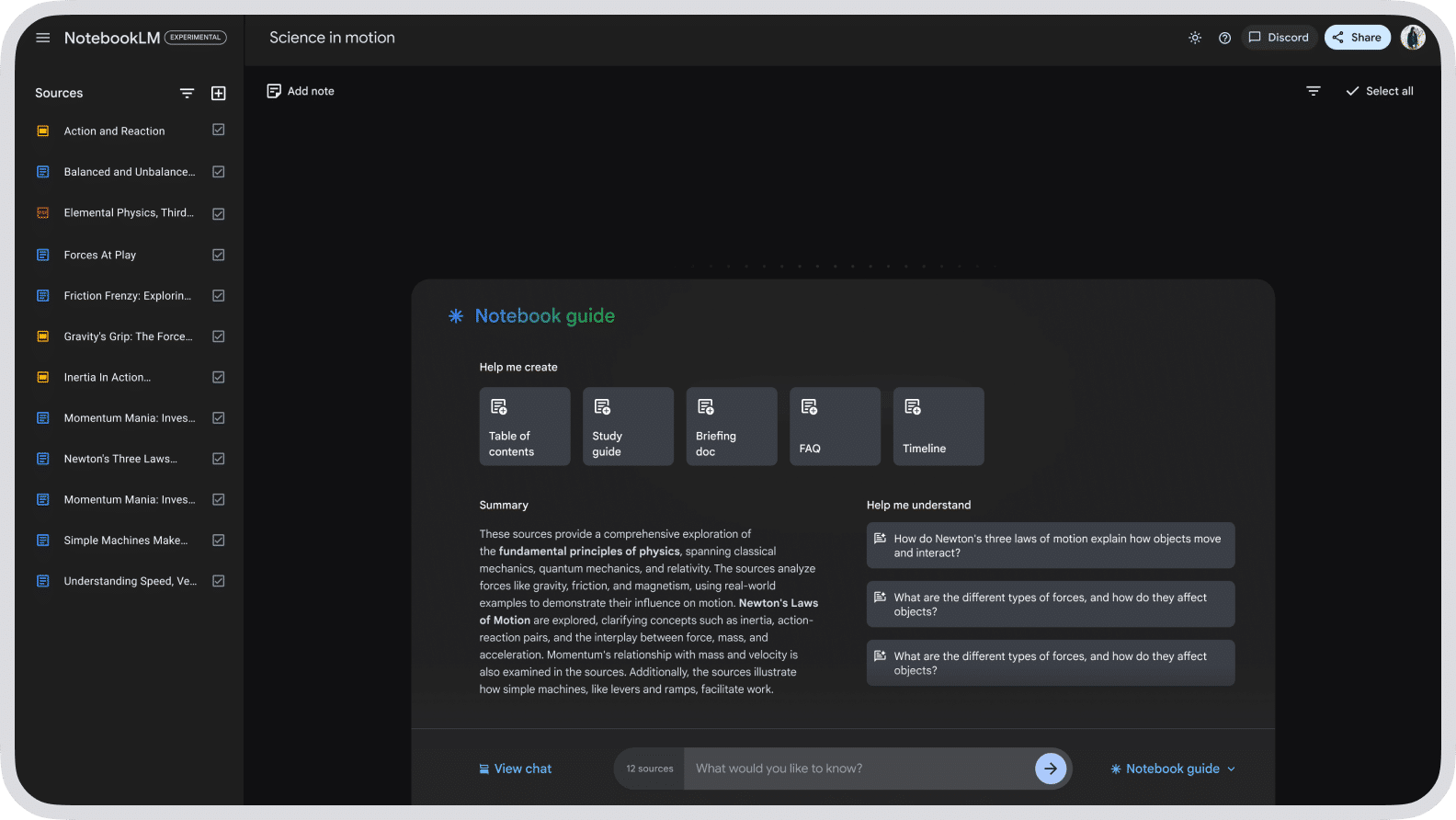1456x820 pixels.
Task: Ask how Newton's three laws explain motion
Action: click(1051, 545)
